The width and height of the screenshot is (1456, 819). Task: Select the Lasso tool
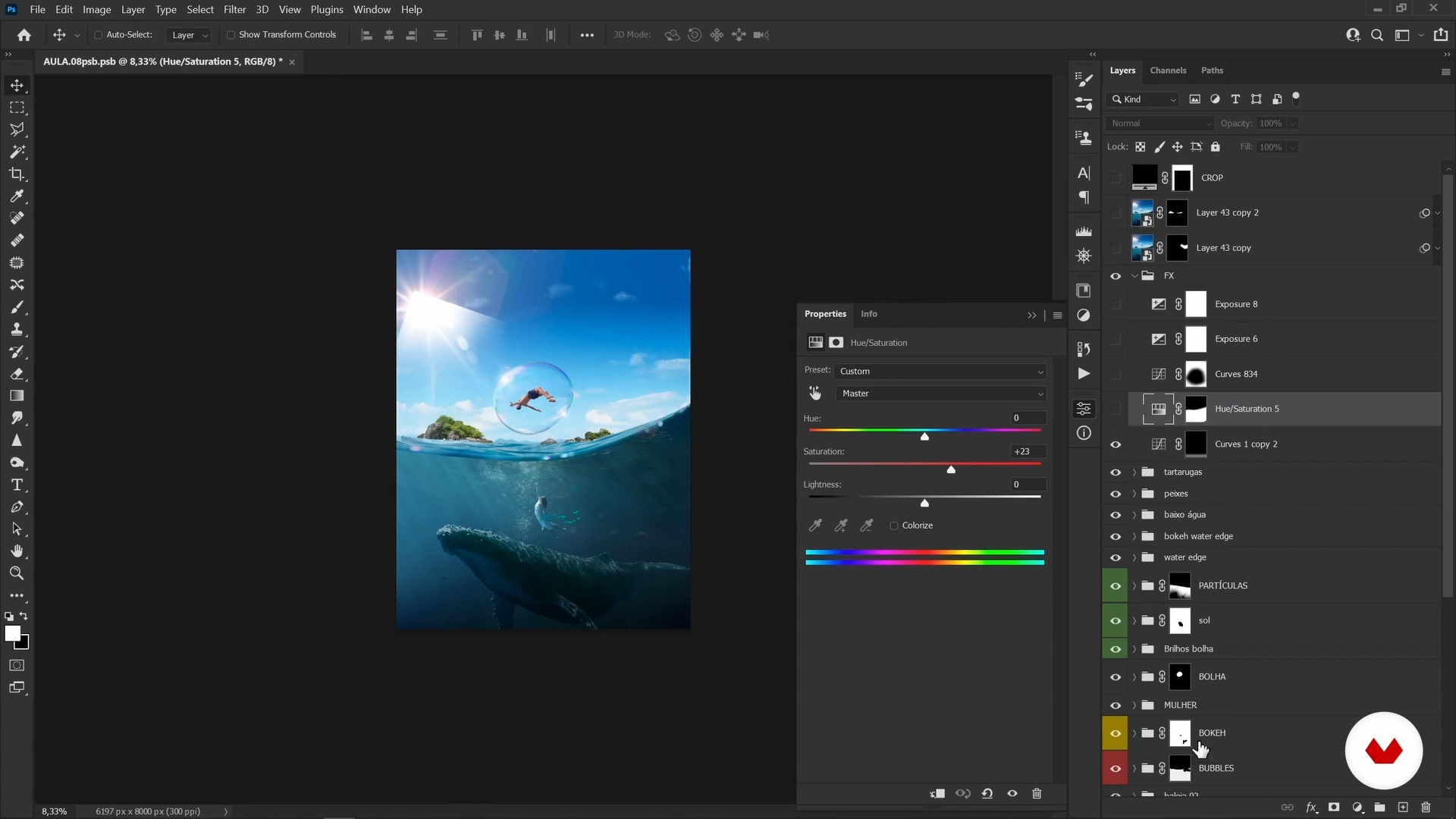tap(17, 130)
